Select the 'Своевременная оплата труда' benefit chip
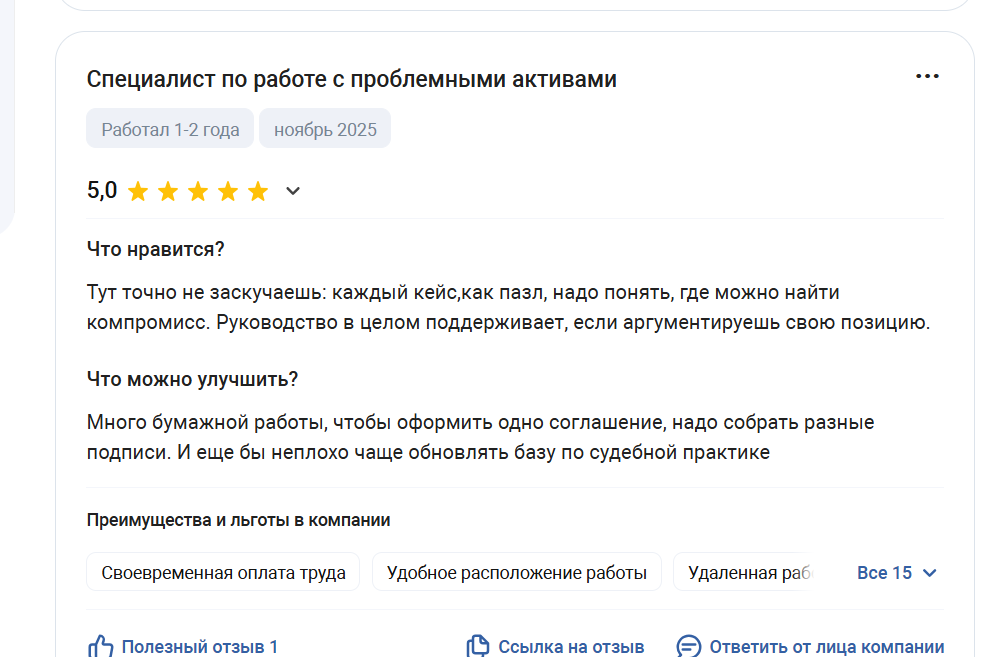The image size is (998, 657). click(223, 573)
